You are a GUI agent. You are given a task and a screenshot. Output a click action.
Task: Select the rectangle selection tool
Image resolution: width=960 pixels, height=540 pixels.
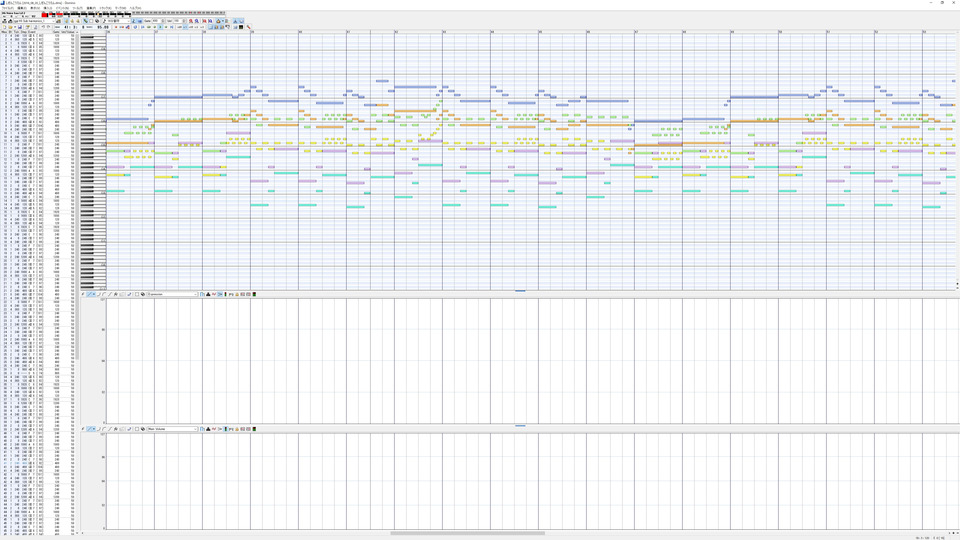[x=91, y=21]
